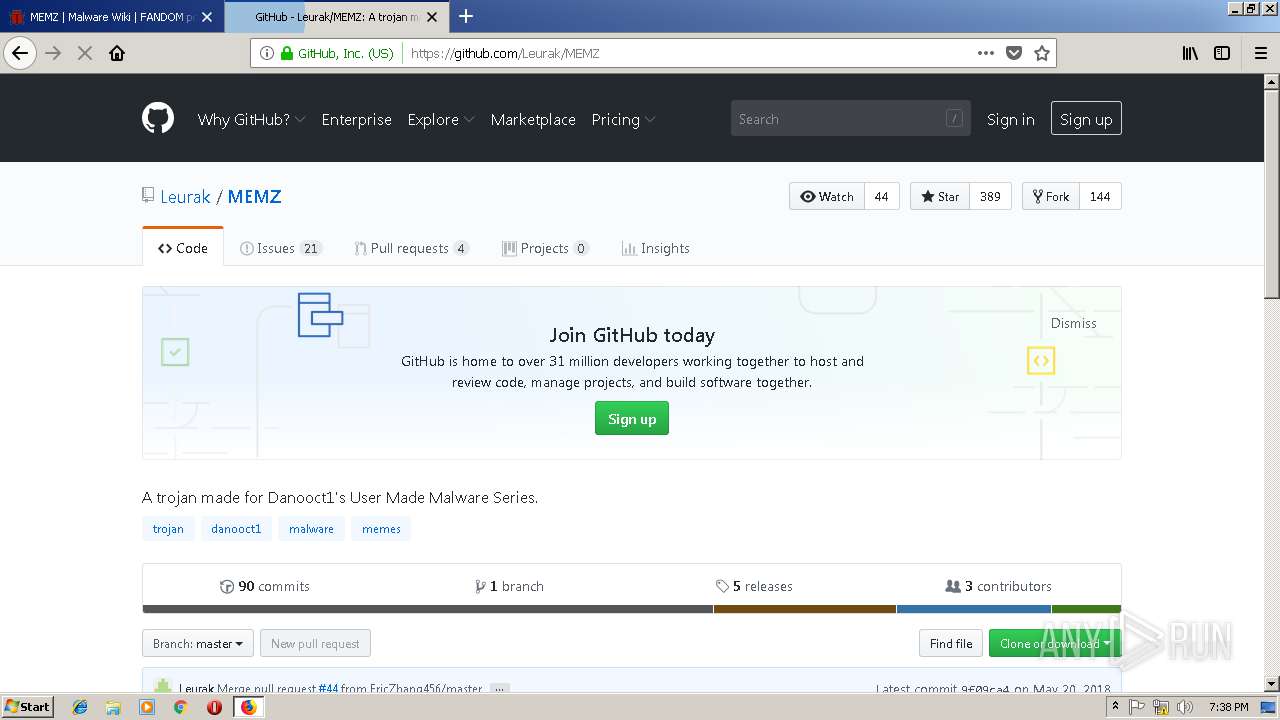
Task: Click the Sign up button in header
Action: (x=1086, y=119)
